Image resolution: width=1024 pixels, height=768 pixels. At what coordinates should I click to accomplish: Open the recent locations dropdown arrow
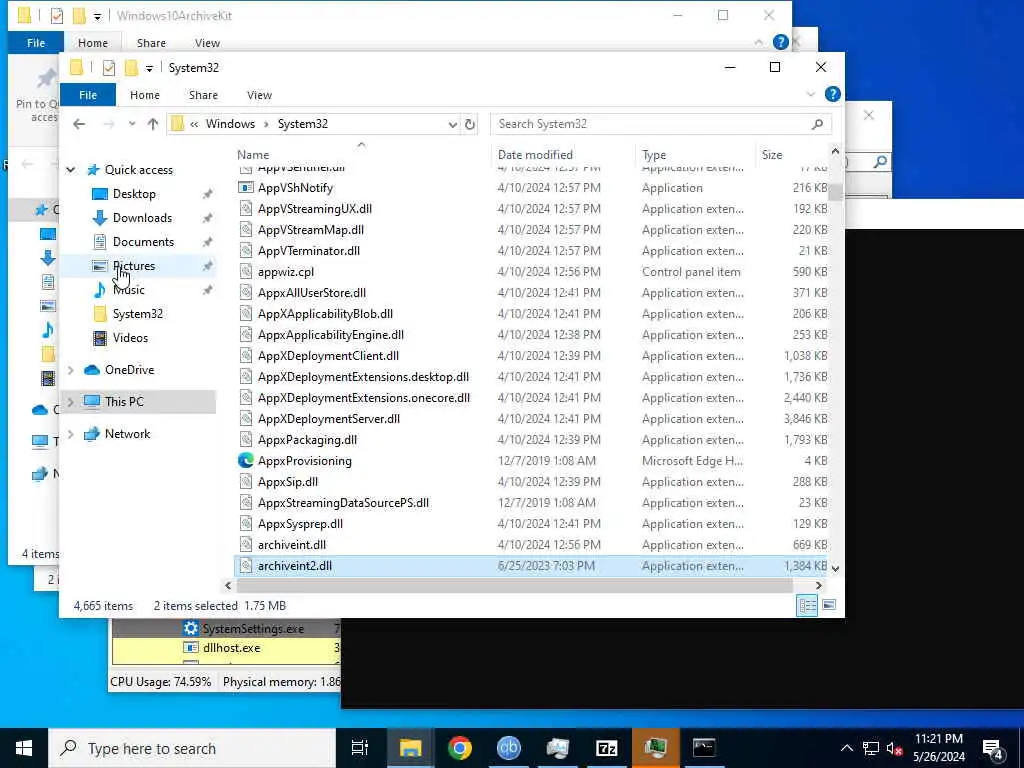(132, 124)
